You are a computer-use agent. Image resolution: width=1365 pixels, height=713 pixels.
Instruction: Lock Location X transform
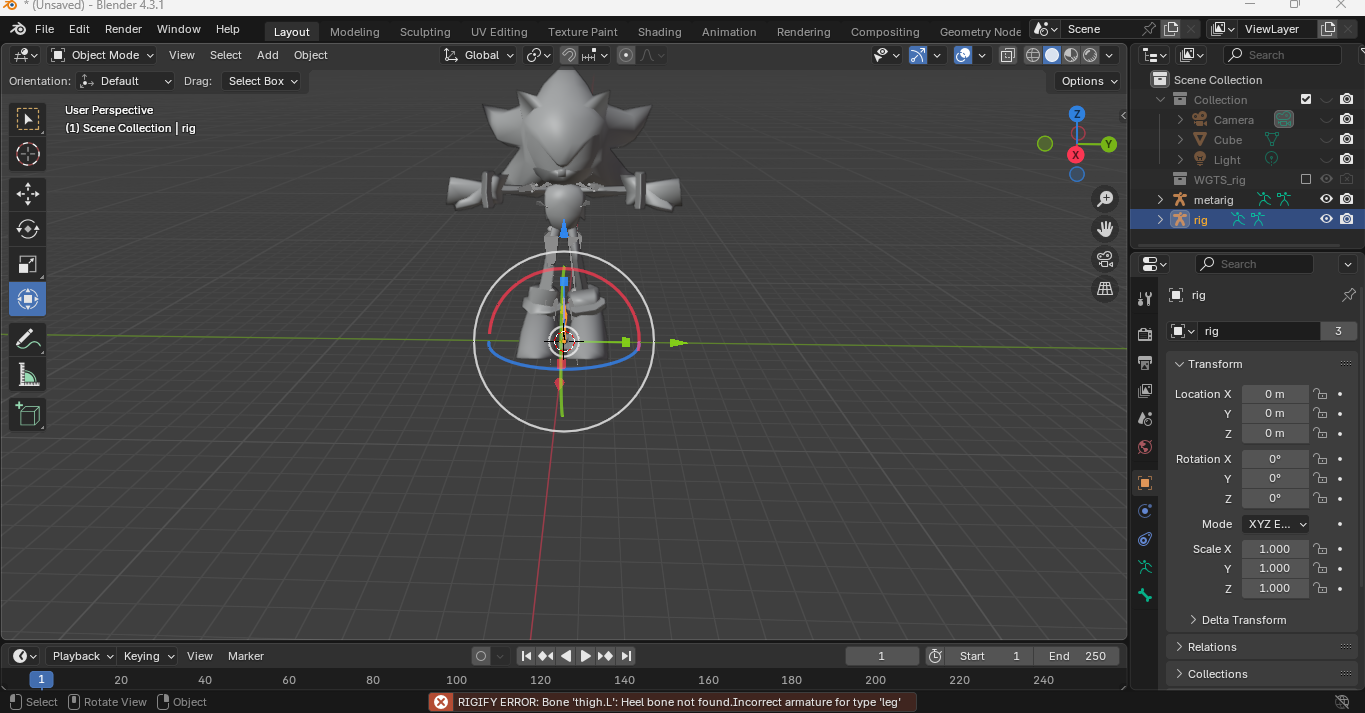coord(1320,394)
